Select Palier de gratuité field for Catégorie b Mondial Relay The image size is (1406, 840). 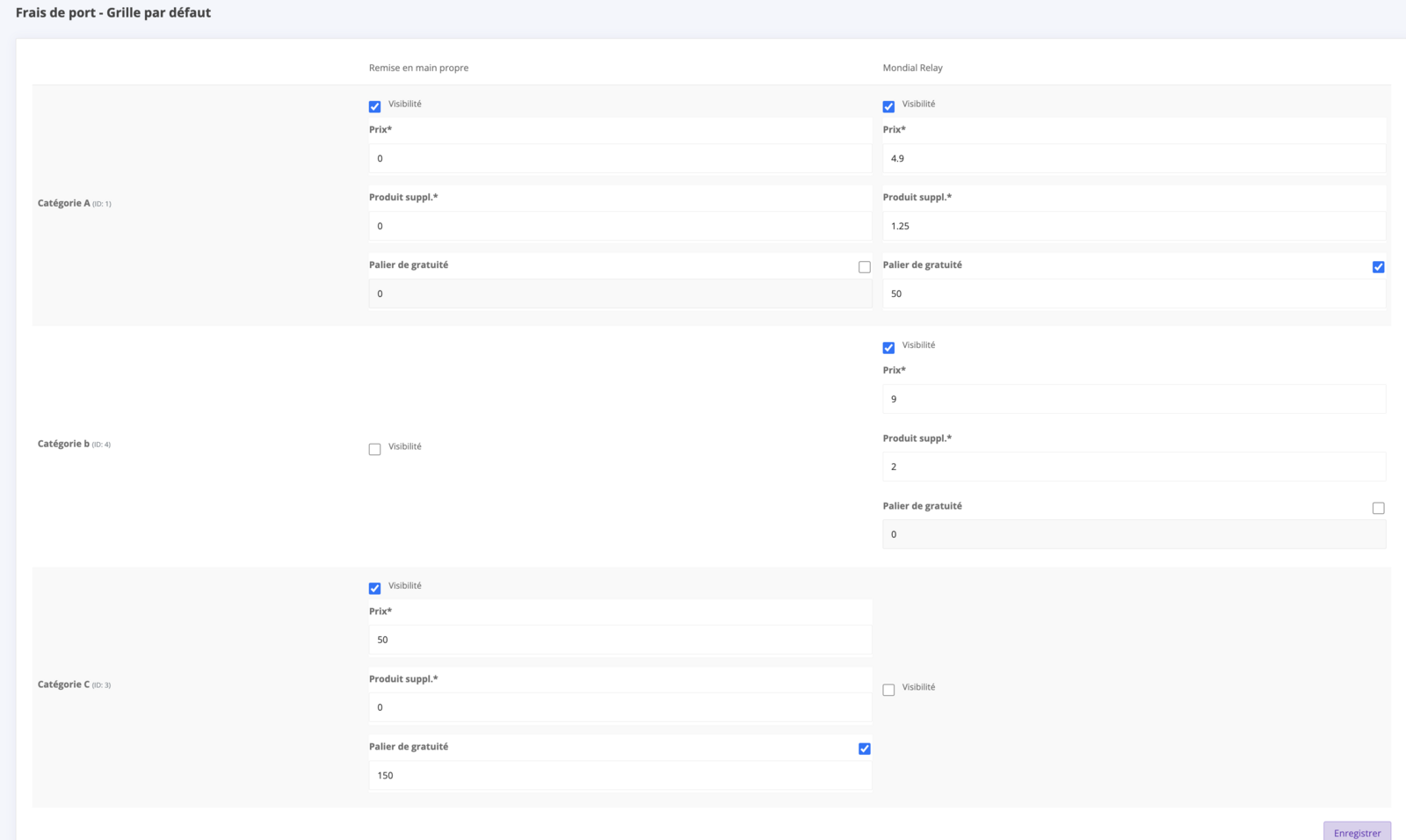click(1134, 534)
